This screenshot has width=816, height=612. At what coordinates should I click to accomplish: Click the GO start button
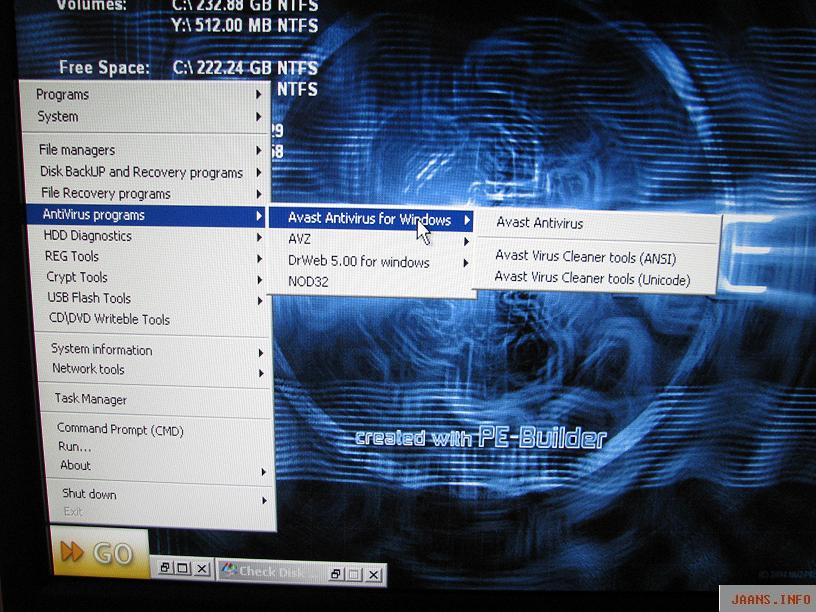click(x=99, y=552)
